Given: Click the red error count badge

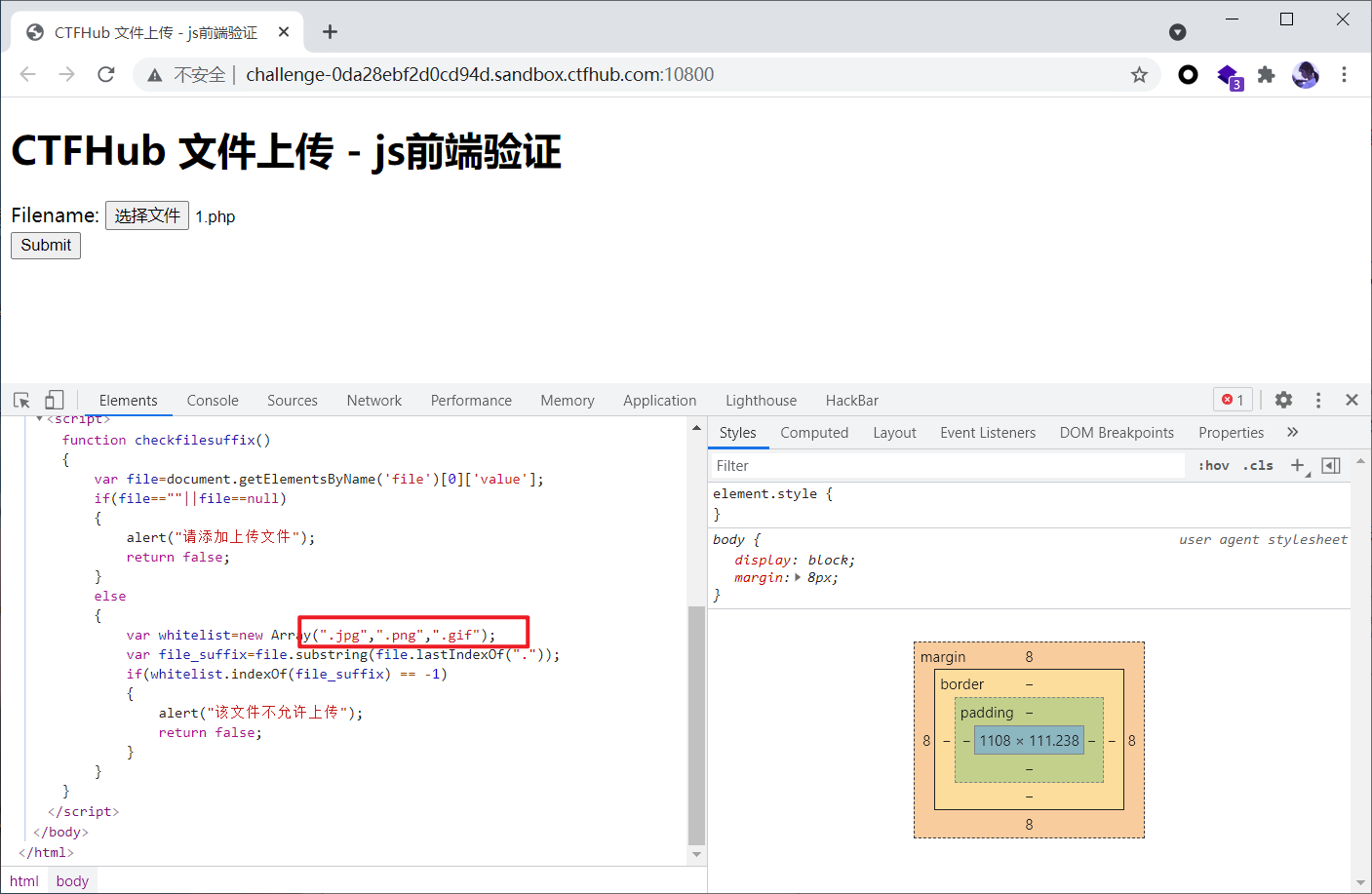Looking at the screenshot, I should (1233, 400).
